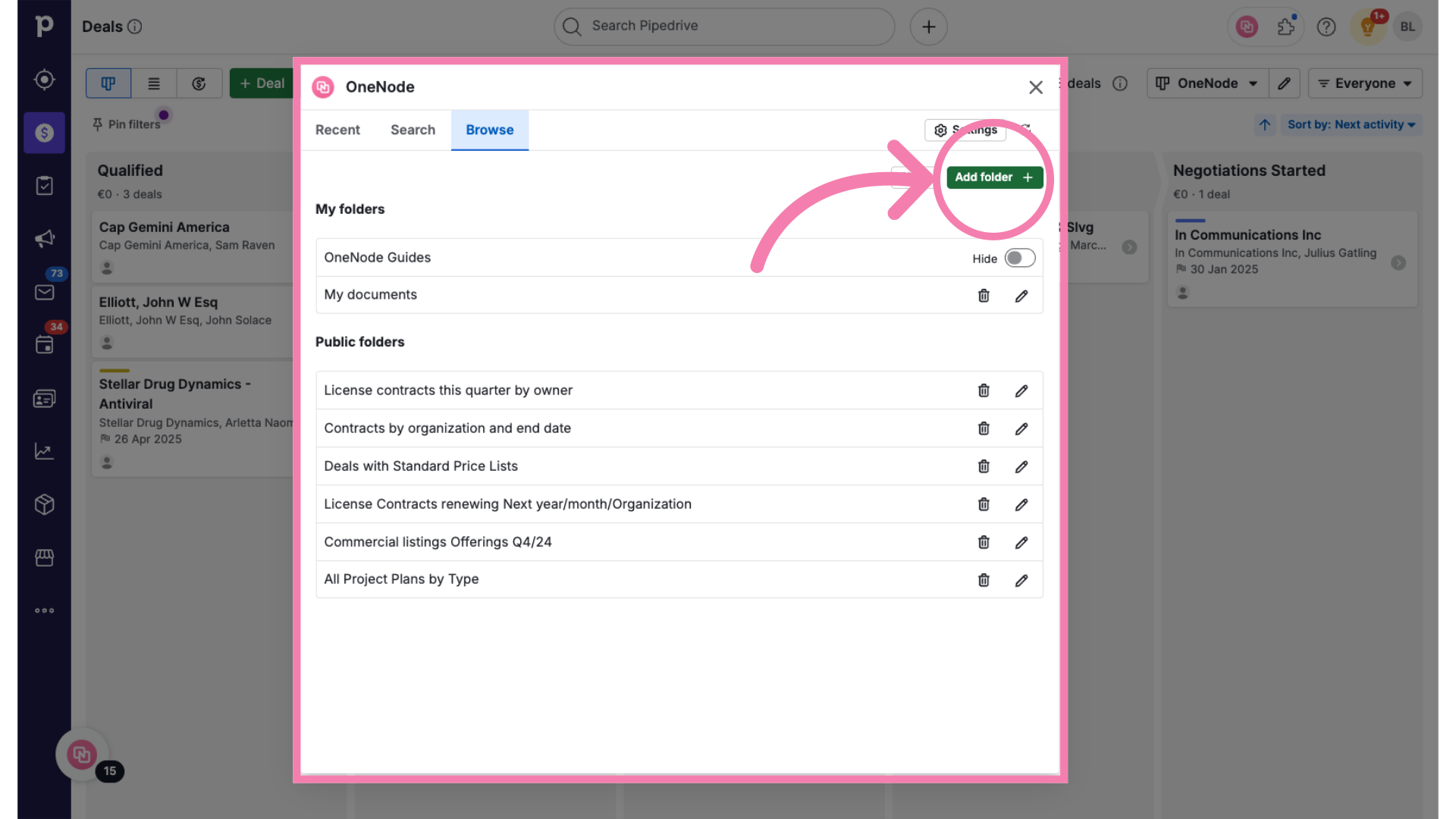
Task: Open Sort by Next activity dropdown
Action: [x=1351, y=124]
